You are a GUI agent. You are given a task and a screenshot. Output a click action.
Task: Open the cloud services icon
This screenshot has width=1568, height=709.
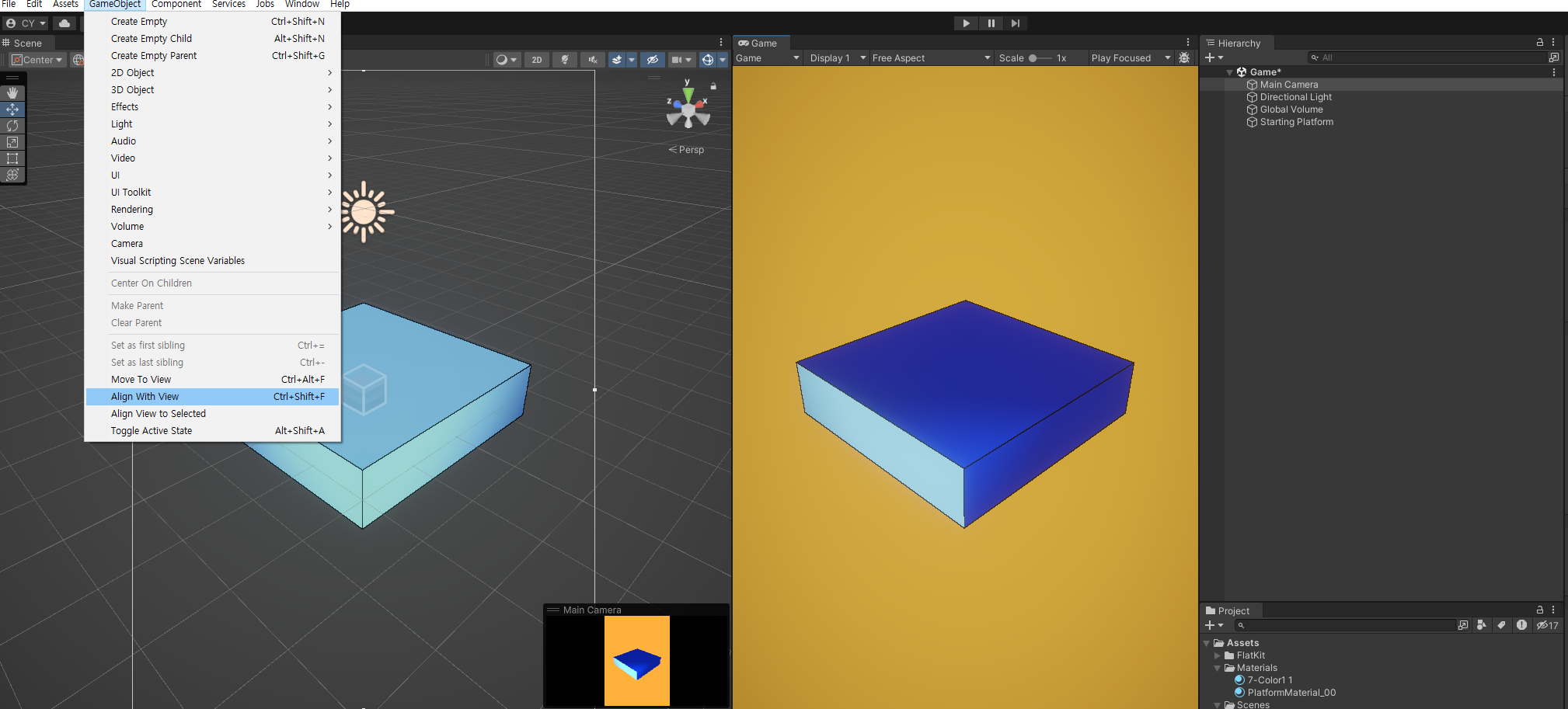point(64,23)
